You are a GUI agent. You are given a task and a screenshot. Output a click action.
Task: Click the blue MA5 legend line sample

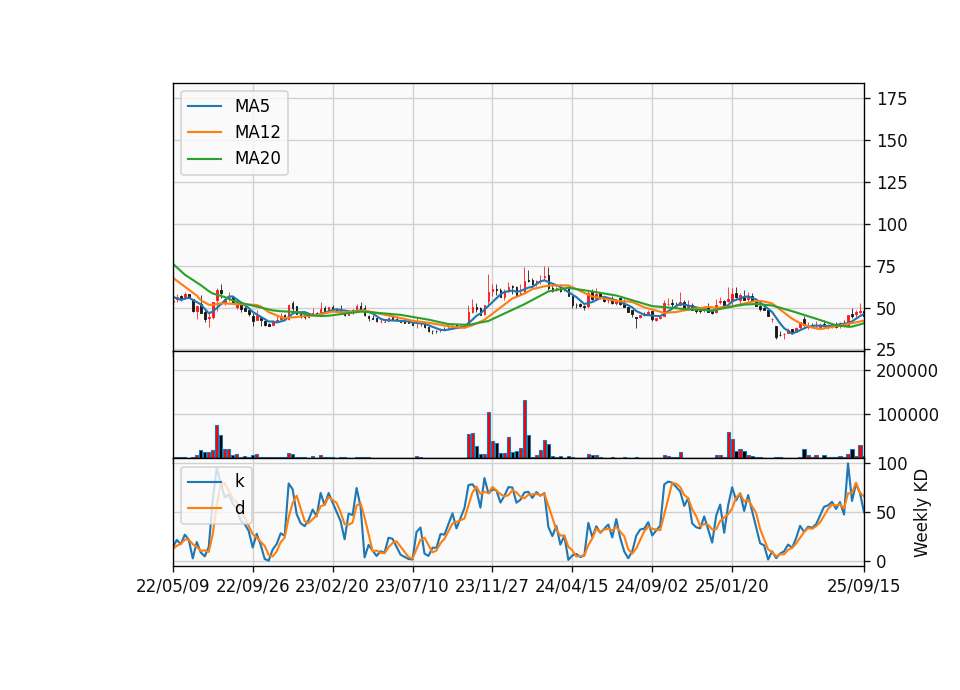[204, 107]
